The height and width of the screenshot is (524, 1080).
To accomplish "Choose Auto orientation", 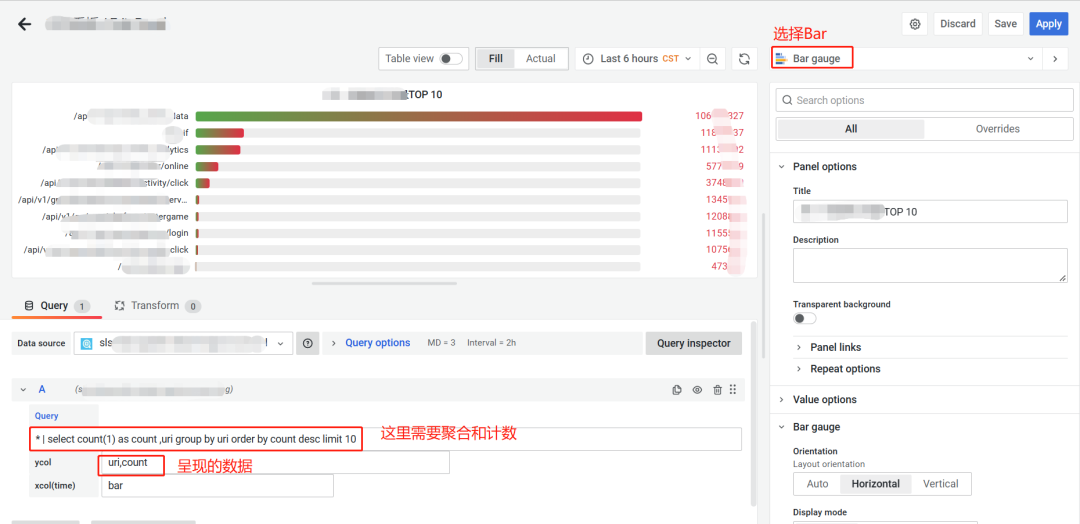I will coord(817,483).
